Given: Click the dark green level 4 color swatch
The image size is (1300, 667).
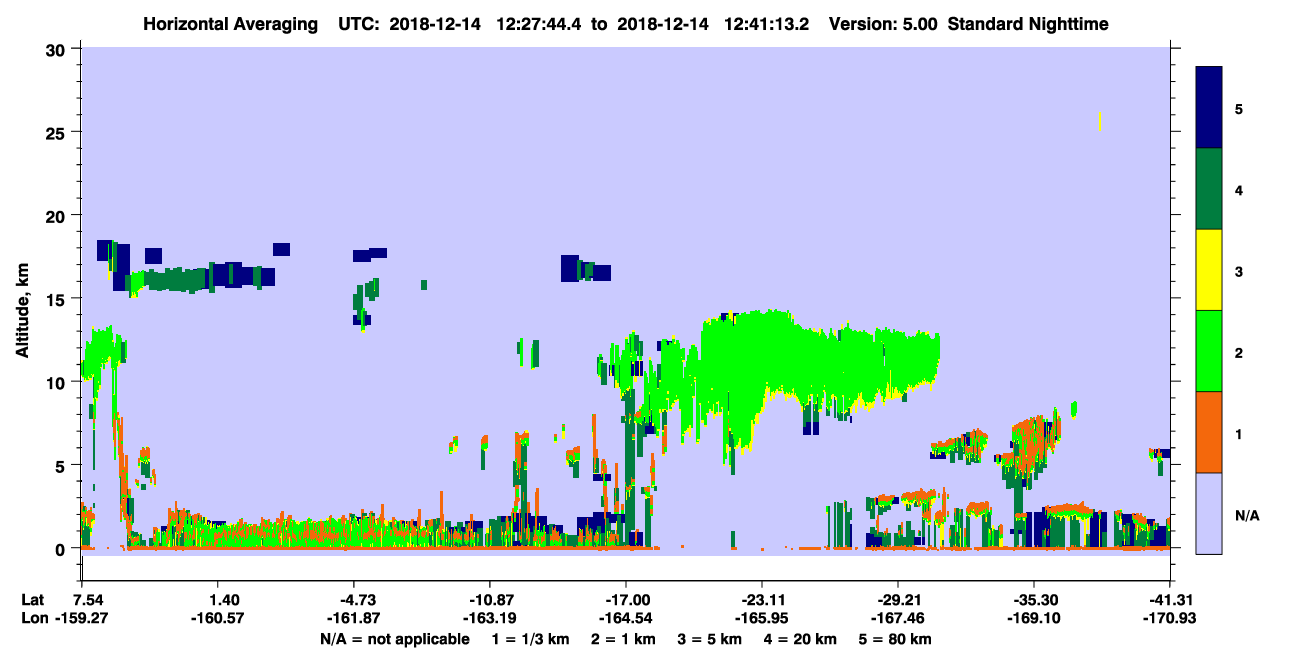Looking at the screenshot, I should coord(1209,189).
